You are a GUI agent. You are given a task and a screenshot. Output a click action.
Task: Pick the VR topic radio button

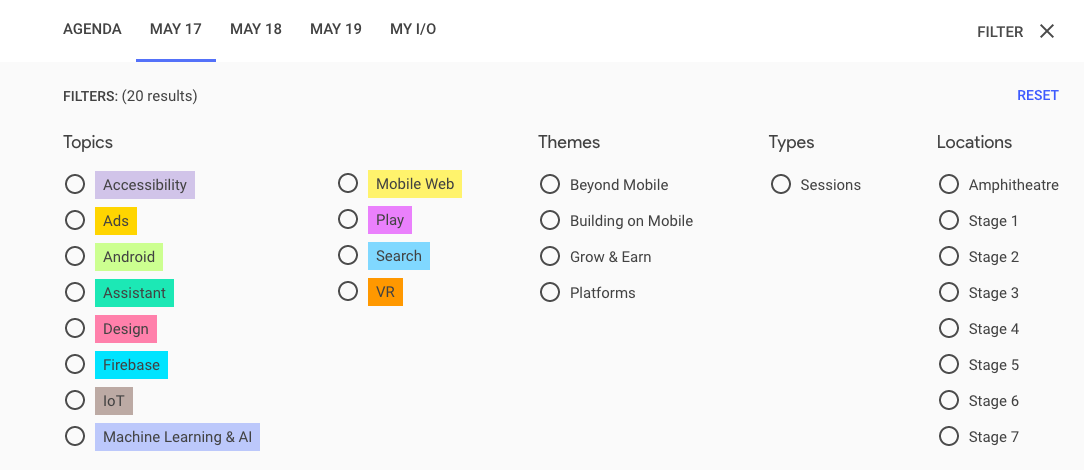(348, 292)
